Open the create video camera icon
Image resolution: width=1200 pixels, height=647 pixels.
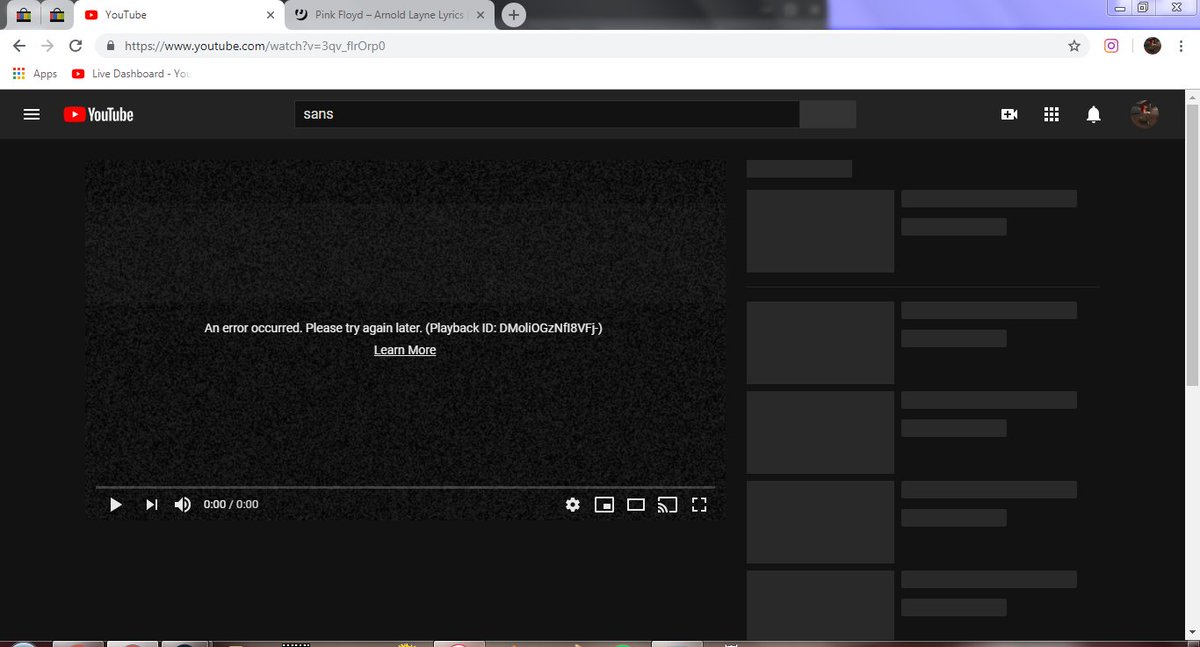click(x=1009, y=114)
